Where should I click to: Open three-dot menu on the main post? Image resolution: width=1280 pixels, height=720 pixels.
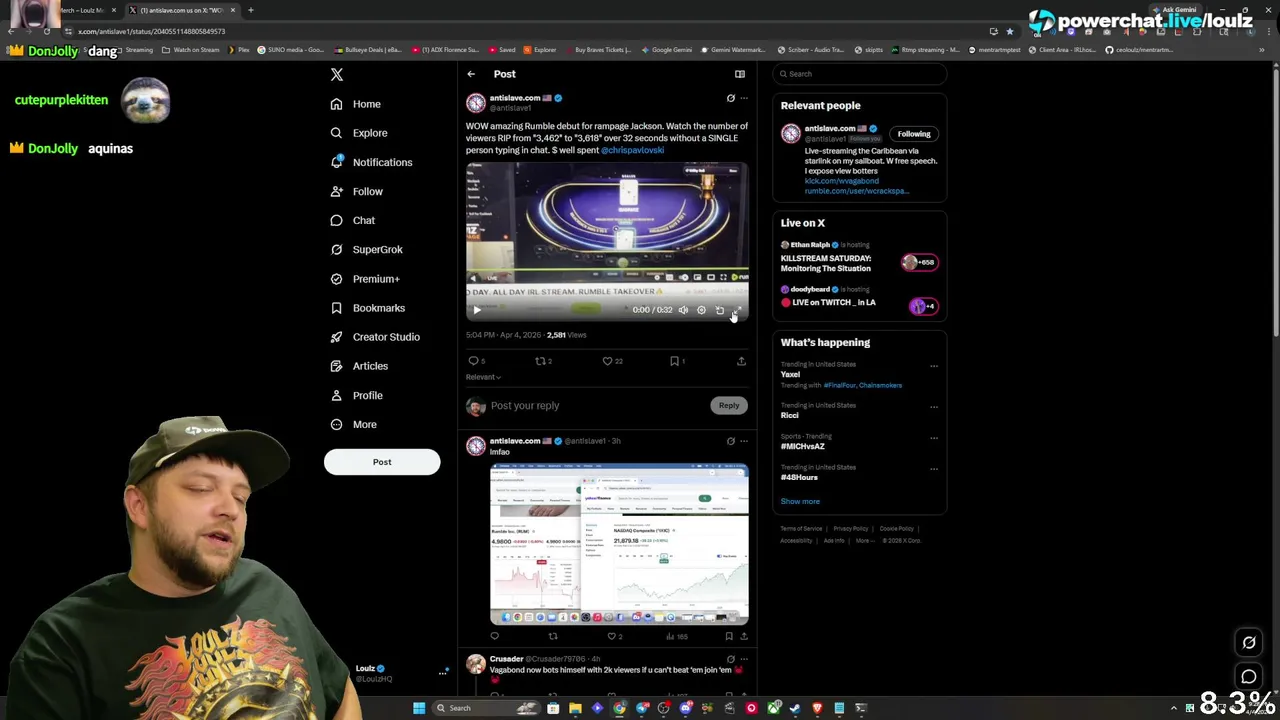[x=743, y=98]
